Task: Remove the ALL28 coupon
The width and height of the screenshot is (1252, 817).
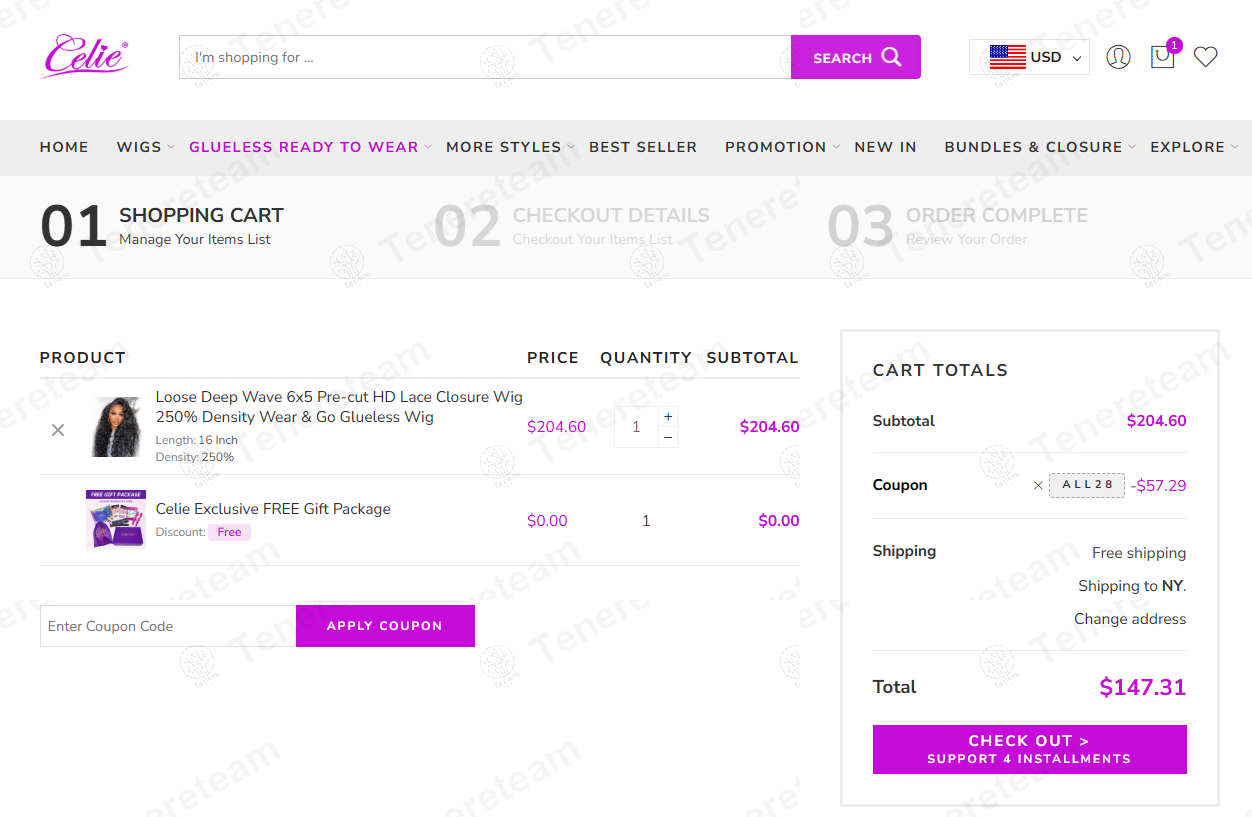Action: coord(1038,486)
